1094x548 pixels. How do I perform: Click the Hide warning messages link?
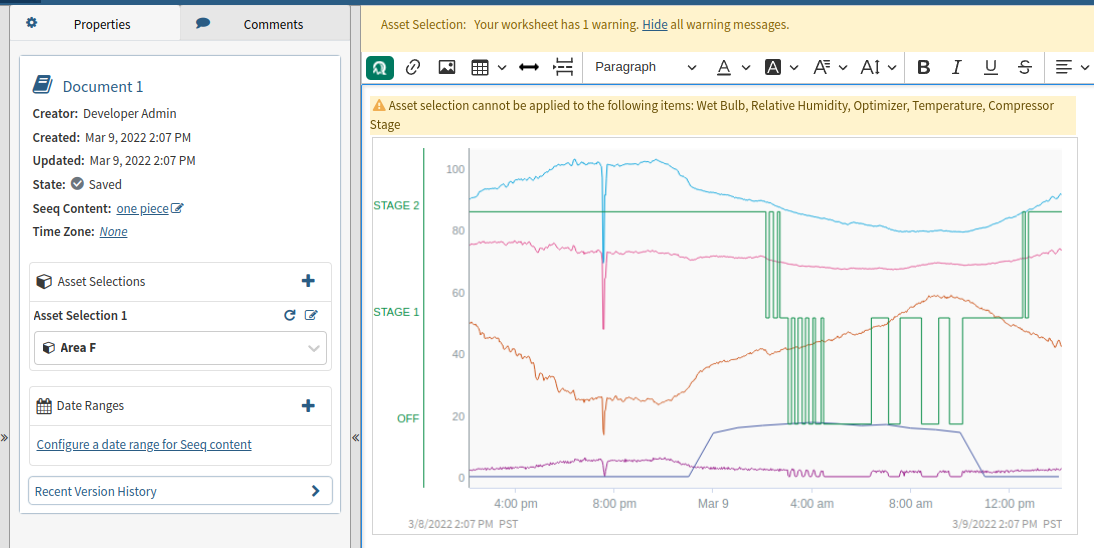[x=655, y=24]
